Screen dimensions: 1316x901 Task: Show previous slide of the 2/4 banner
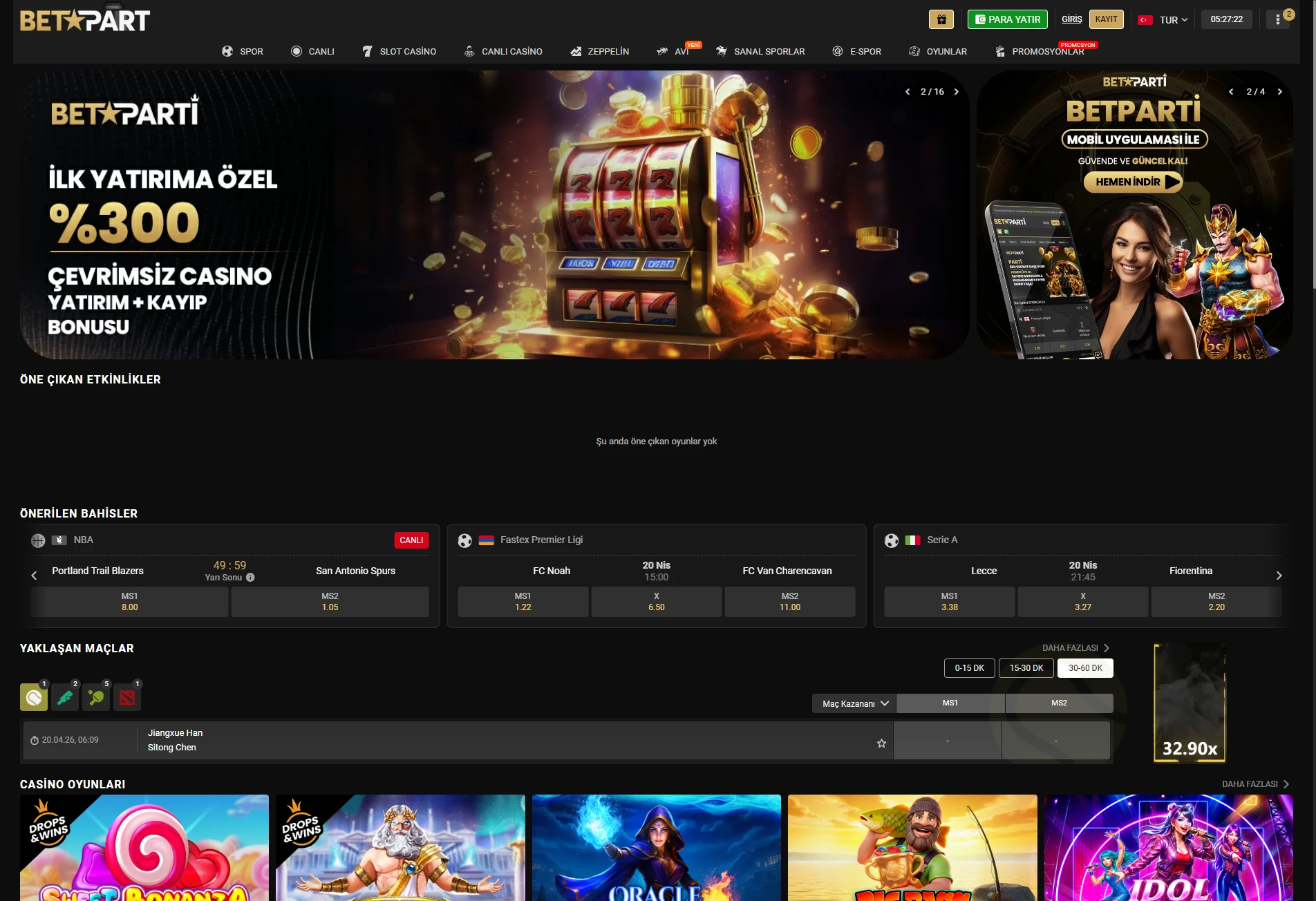[x=1231, y=92]
